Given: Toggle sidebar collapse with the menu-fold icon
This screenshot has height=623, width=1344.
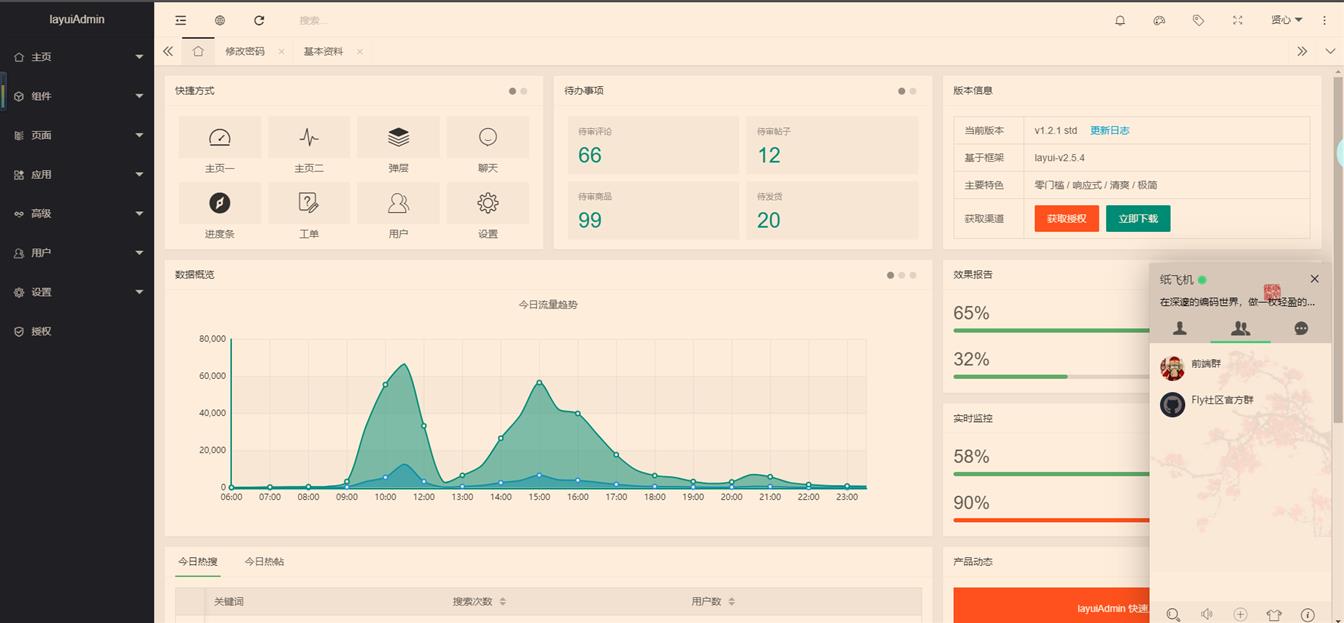Looking at the screenshot, I should 180,20.
